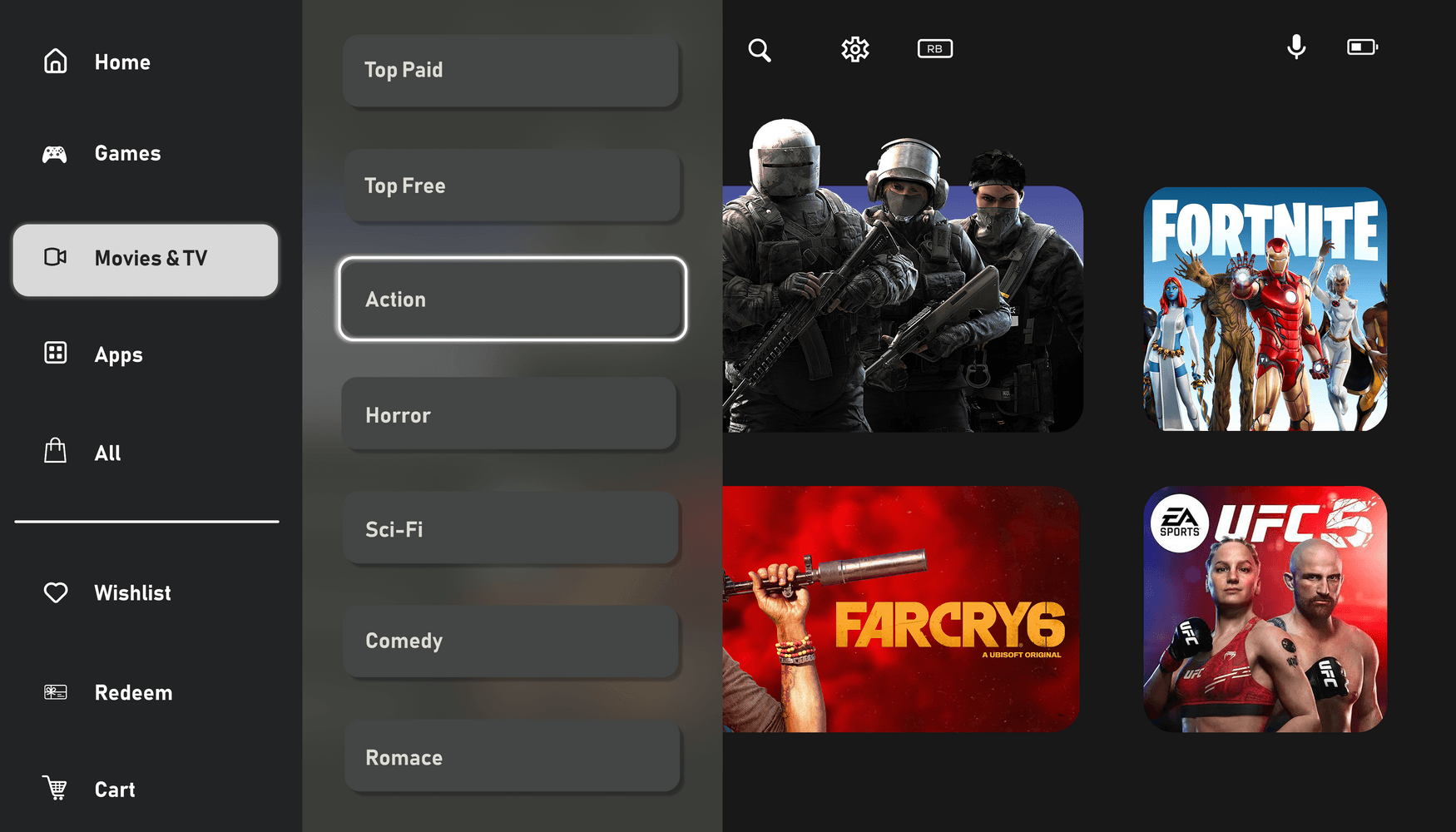Screen dimensions: 1456x832
Task: Choose the Action genre
Action: tap(513, 300)
